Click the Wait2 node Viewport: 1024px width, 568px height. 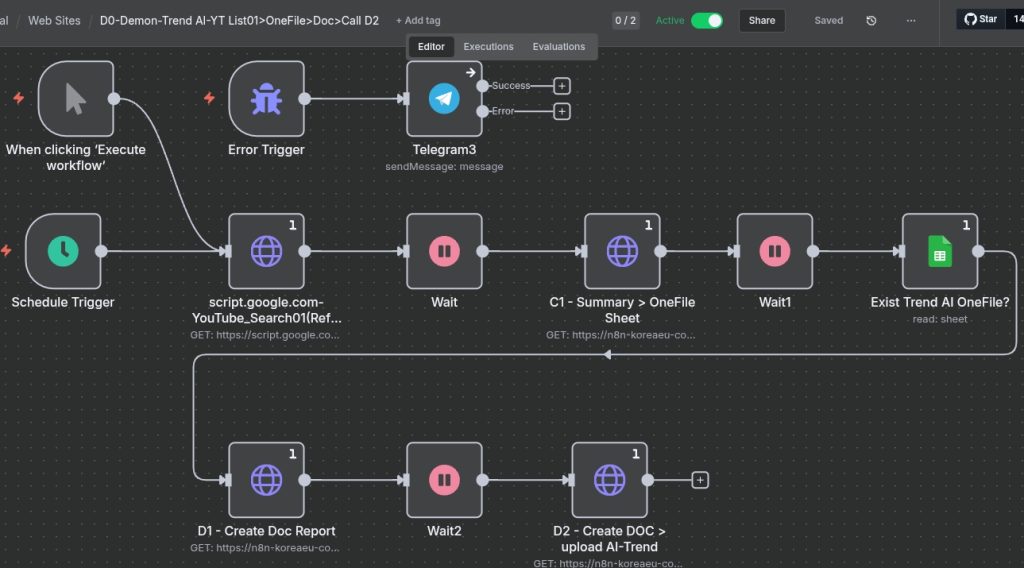click(x=444, y=480)
